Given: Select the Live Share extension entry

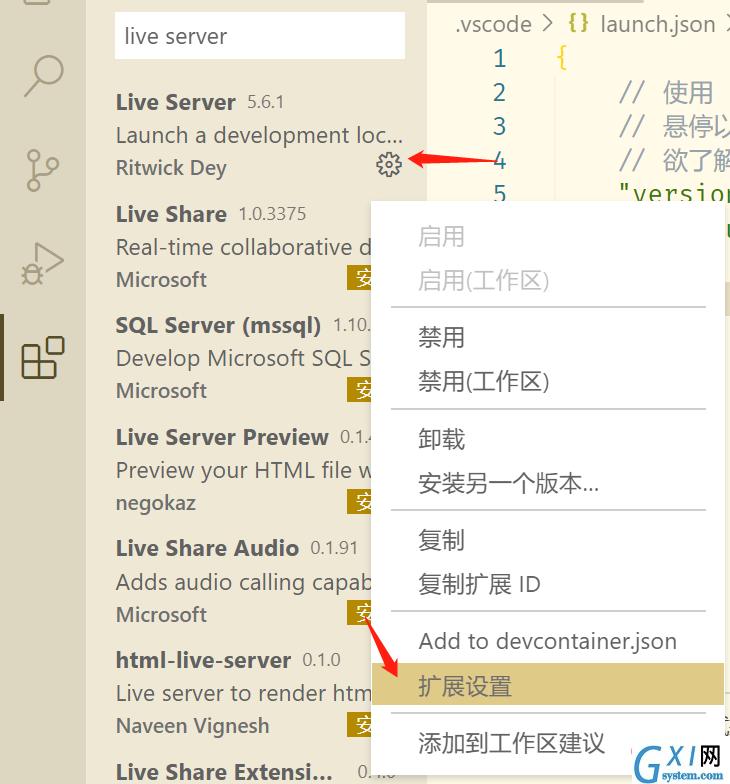Looking at the screenshot, I should coord(244,247).
